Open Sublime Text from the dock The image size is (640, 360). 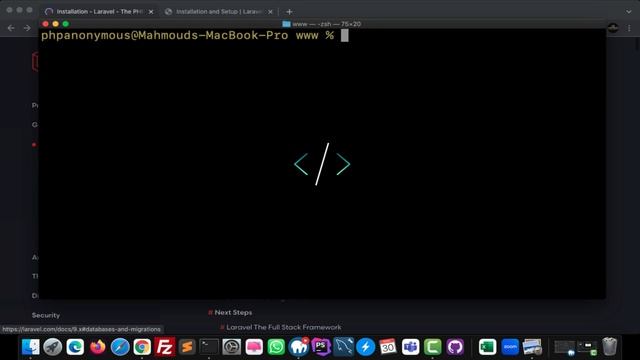pos(187,347)
